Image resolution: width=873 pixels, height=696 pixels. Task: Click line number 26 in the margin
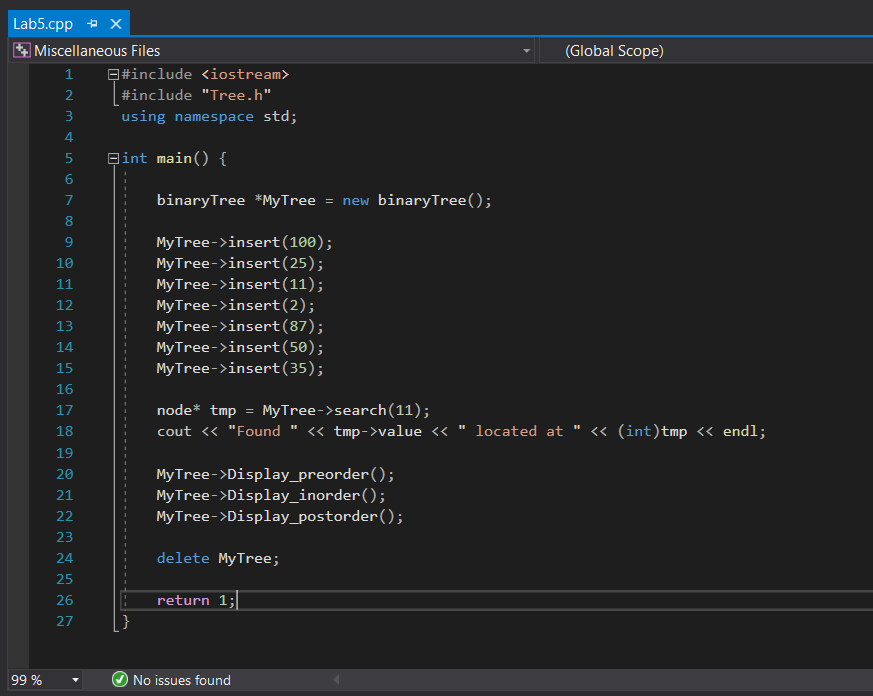coord(64,600)
